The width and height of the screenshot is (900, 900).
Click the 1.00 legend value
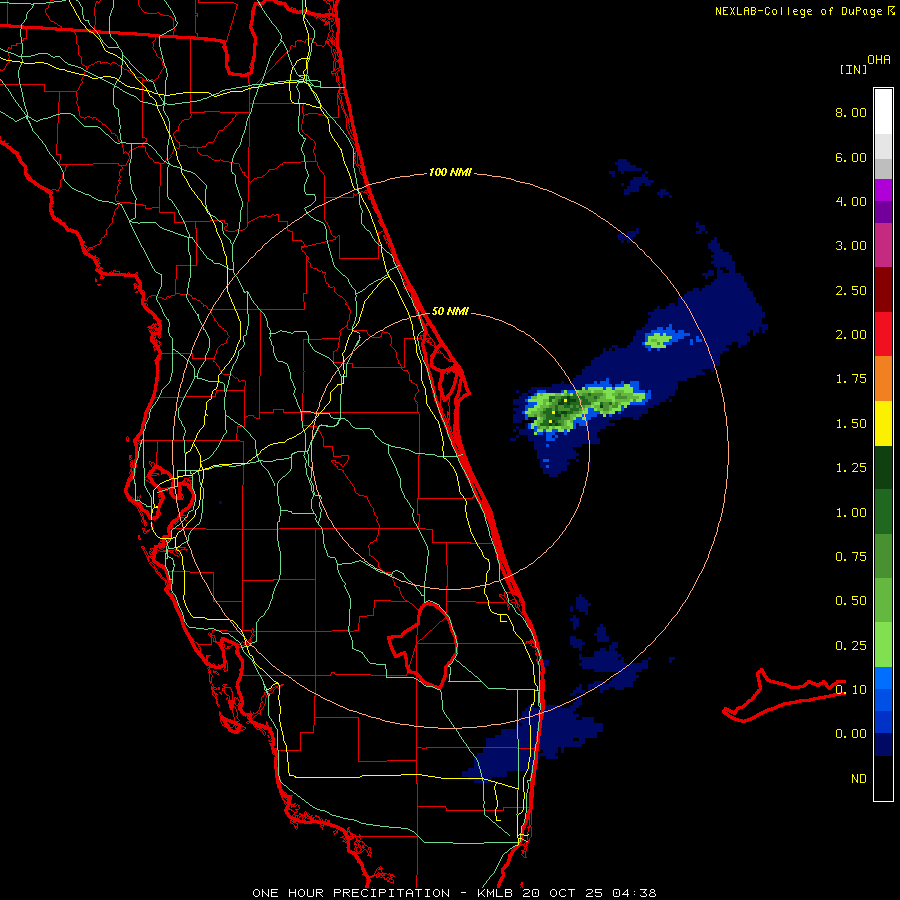point(851,513)
